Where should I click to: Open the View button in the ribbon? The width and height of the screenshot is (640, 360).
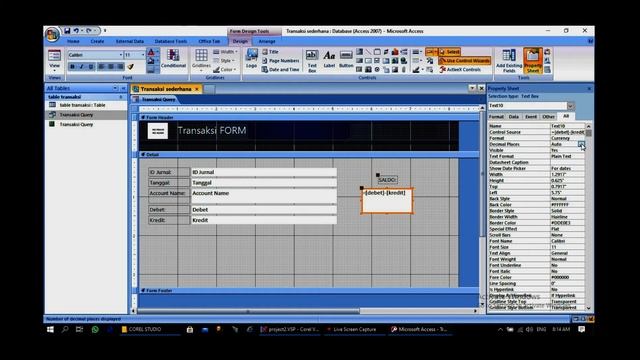click(x=54, y=60)
